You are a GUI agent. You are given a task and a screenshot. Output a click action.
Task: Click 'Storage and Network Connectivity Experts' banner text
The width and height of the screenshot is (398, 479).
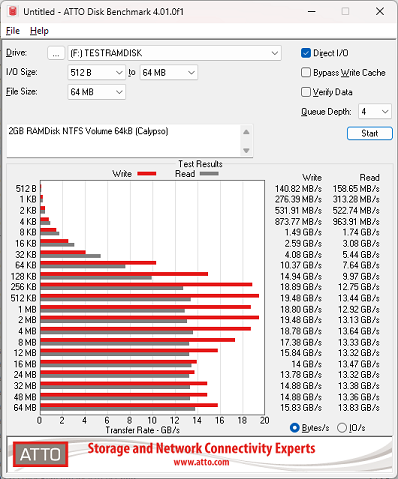pyautogui.click(x=201, y=448)
